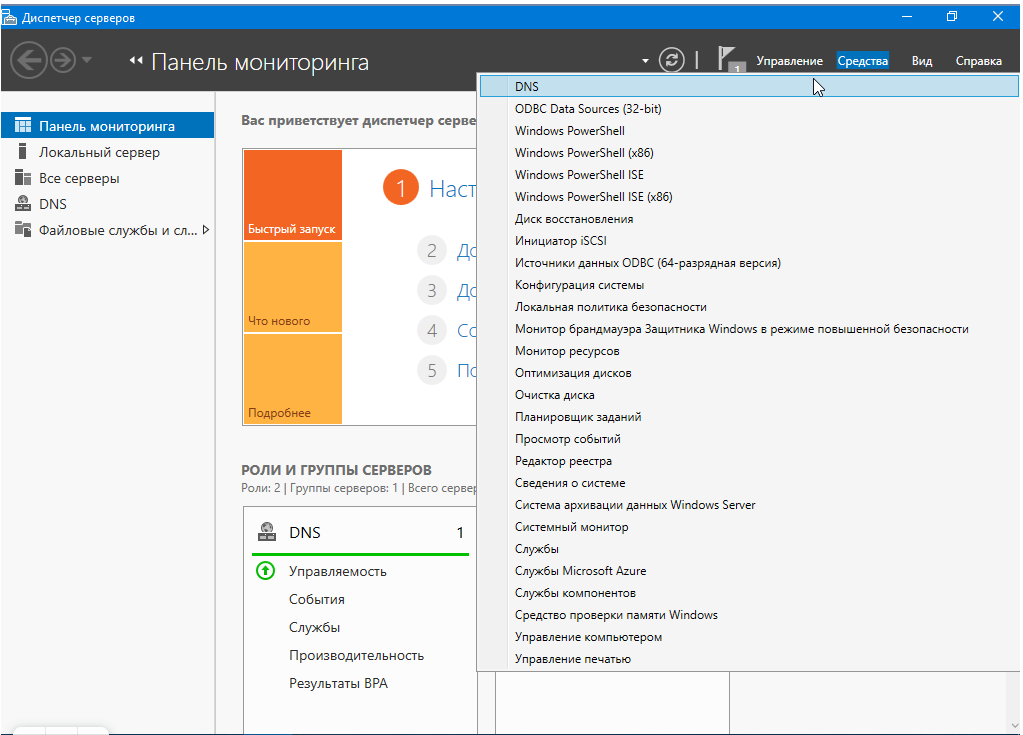This screenshot has height=735, width=1023.
Task: Open DNS role tile header
Action: [x=360, y=532]
